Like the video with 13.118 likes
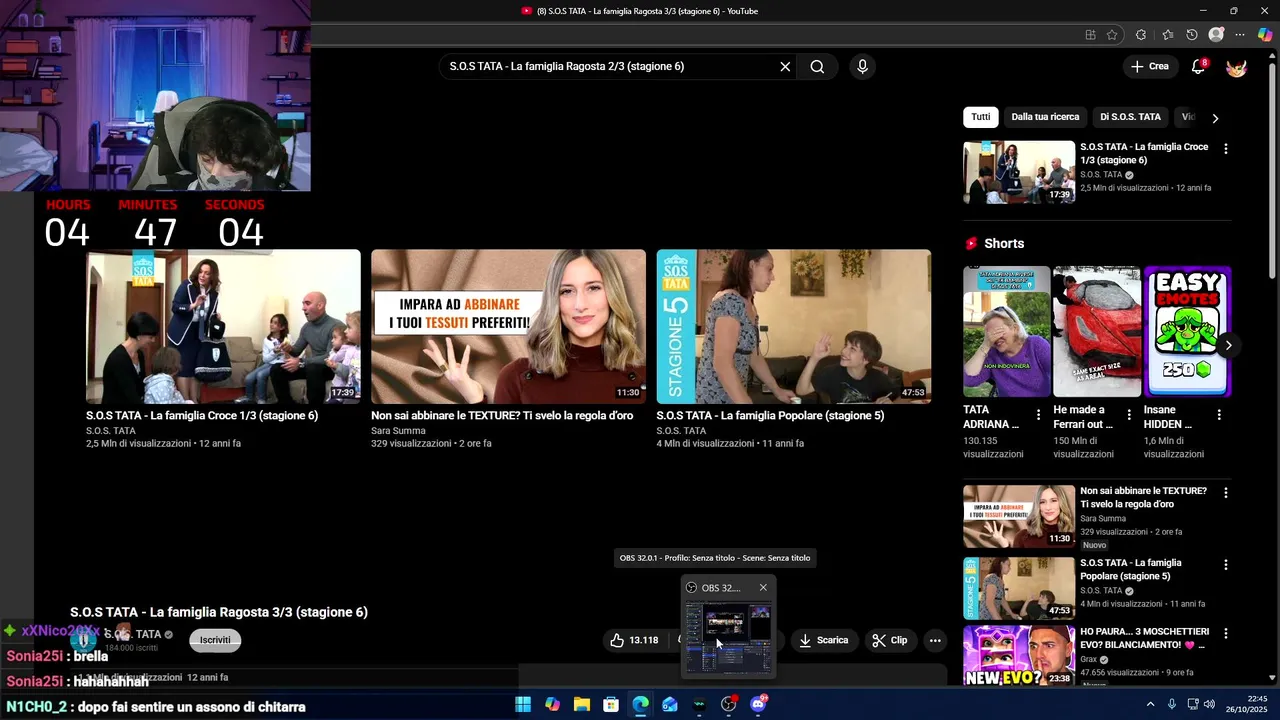 click(x=634, y=640)
